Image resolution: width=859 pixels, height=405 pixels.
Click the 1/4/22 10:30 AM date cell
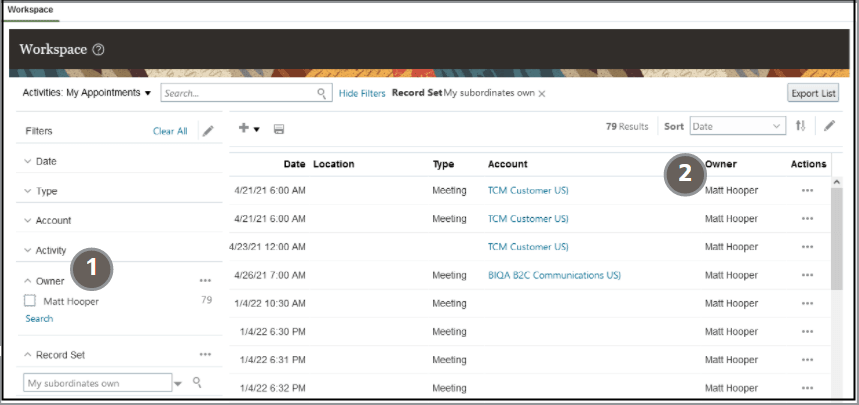270,303
